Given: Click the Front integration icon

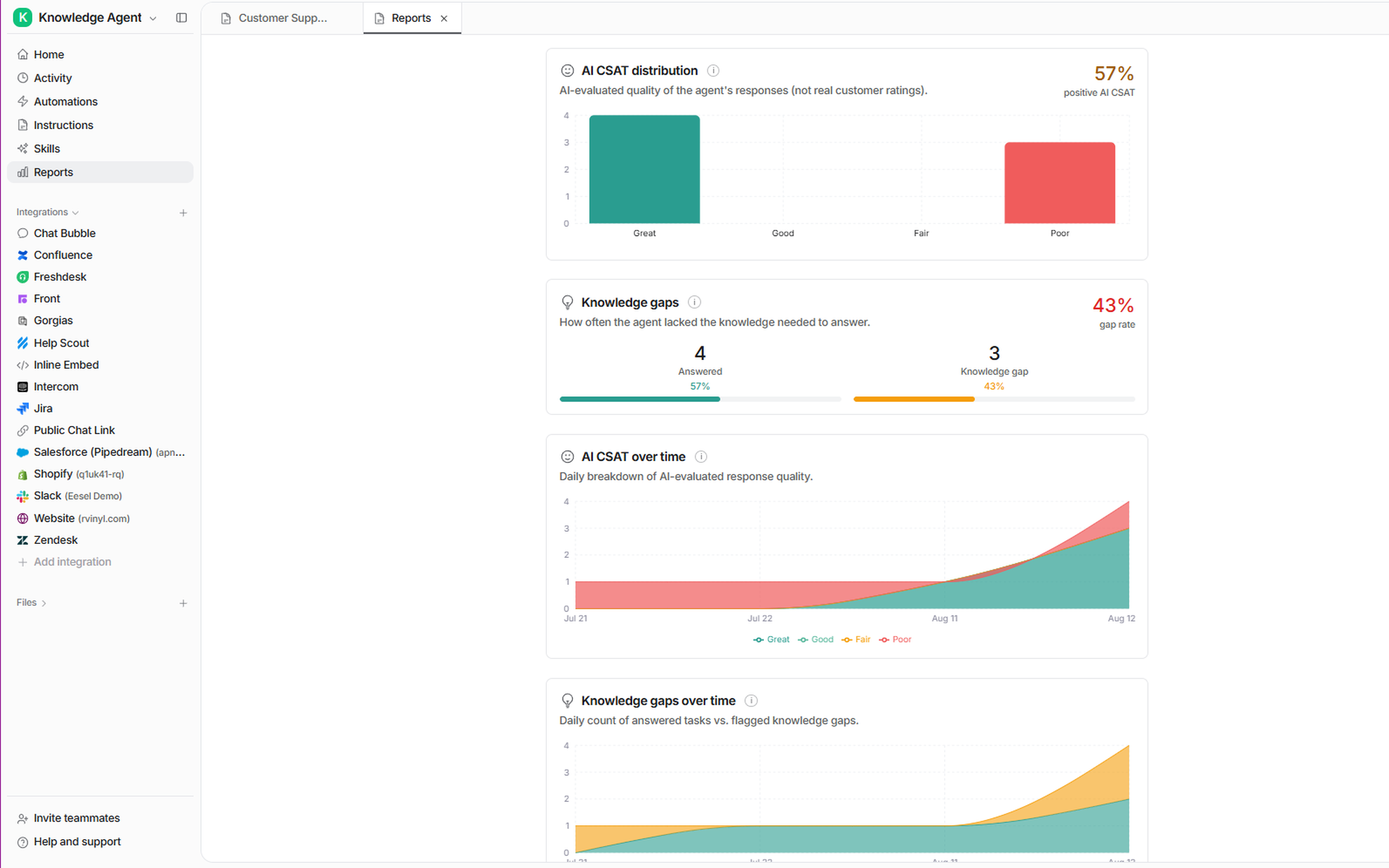Looking at the screenshot, I should (23, 299).
